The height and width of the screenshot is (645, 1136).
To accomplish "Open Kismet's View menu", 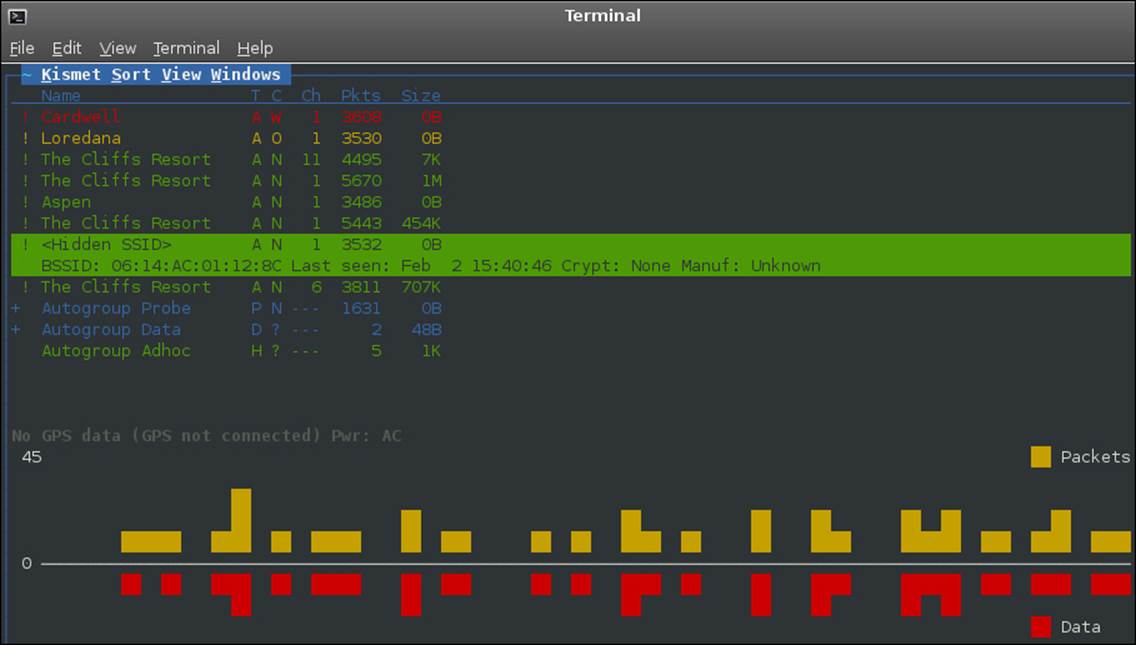I will (x=181, y=75).
